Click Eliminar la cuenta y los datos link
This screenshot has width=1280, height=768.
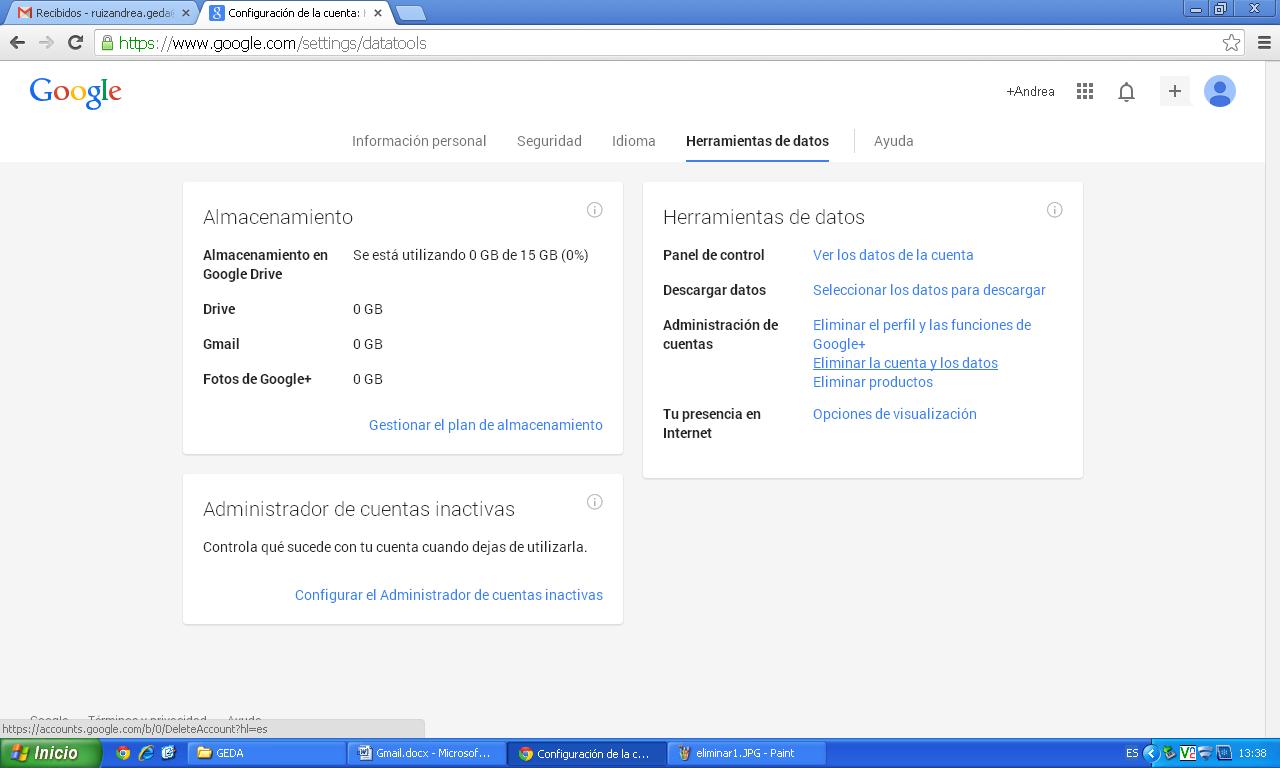tap(905, 363)
